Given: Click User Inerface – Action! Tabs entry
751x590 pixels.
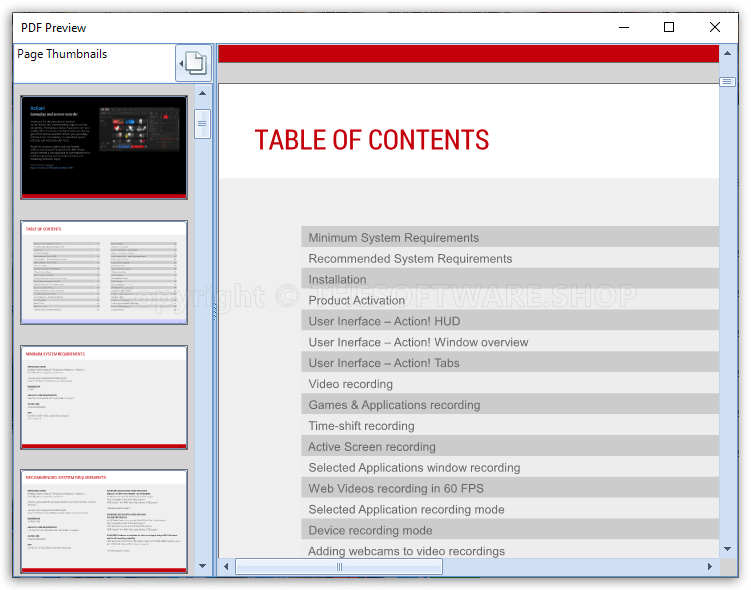Looking at the screenshot, I should [x=510, y=363].
